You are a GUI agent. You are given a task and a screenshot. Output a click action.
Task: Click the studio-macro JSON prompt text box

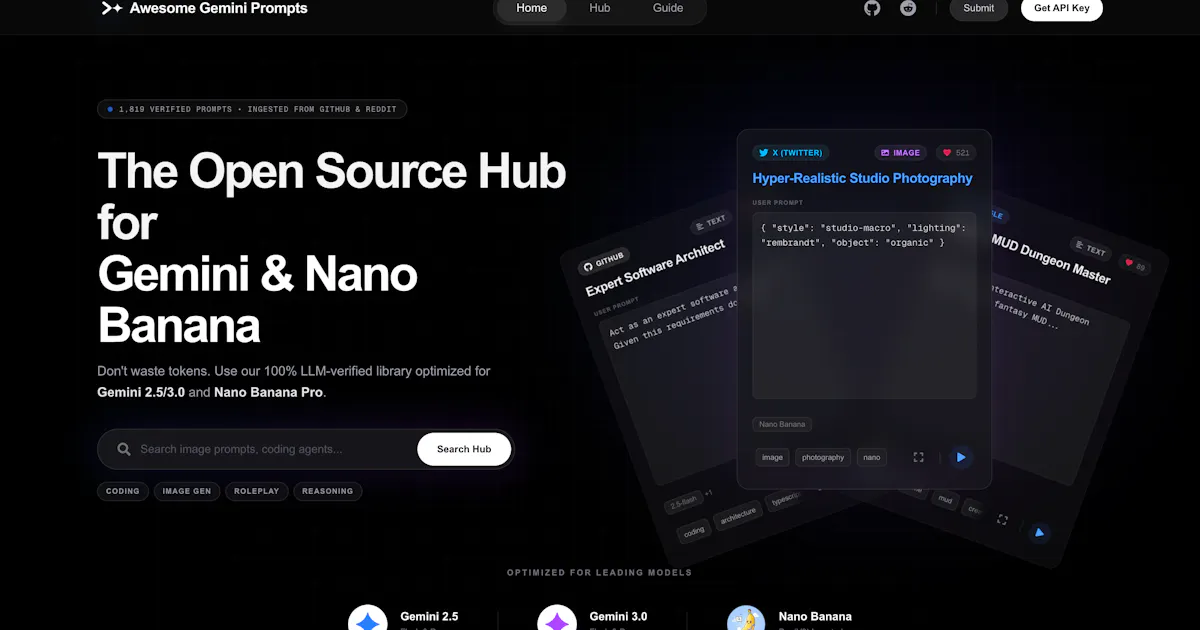[864, 307]
